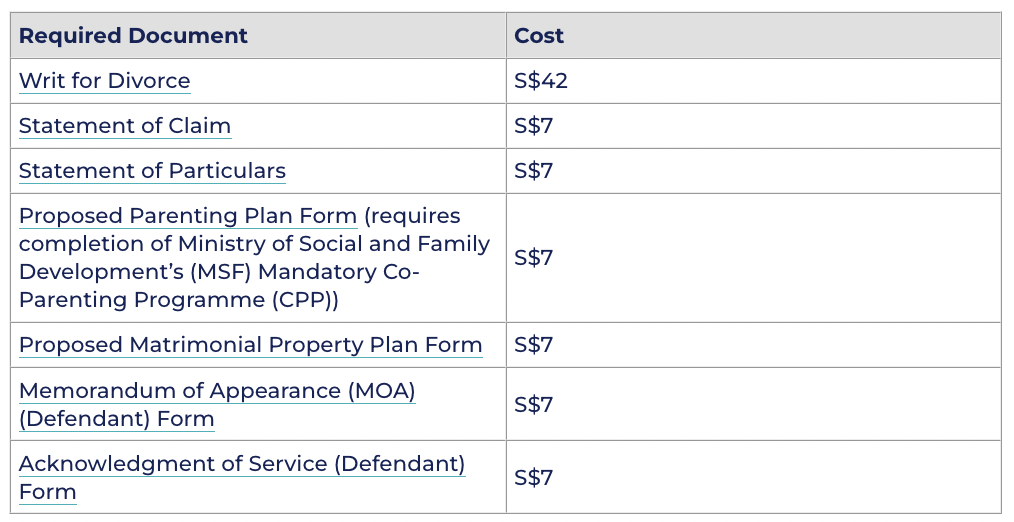Click the Required Document column header
1014x522 pixels.
click(133, 36)
